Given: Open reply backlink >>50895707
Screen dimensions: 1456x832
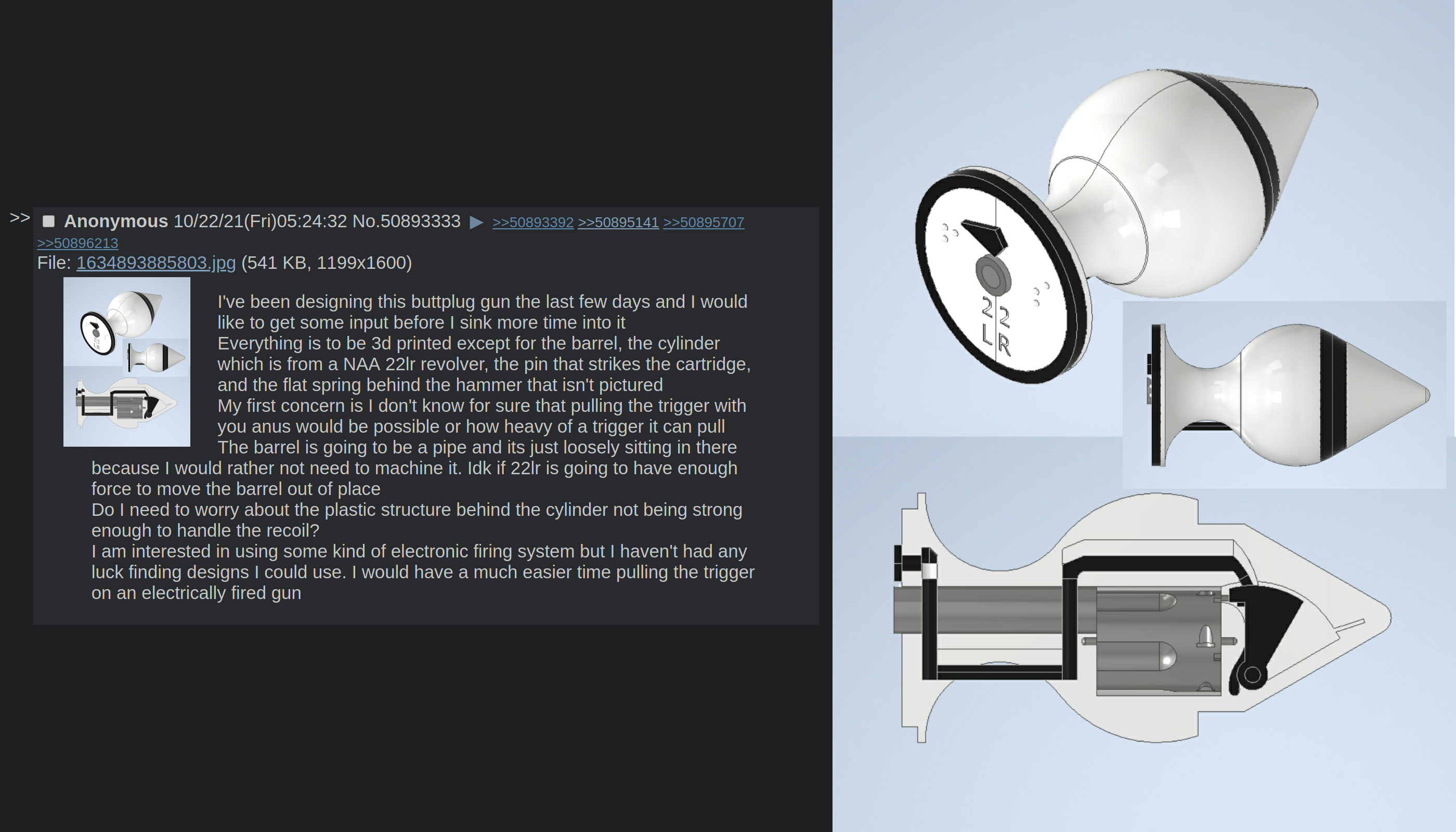Looking at the screenshot, I should [x=704, y=222].
